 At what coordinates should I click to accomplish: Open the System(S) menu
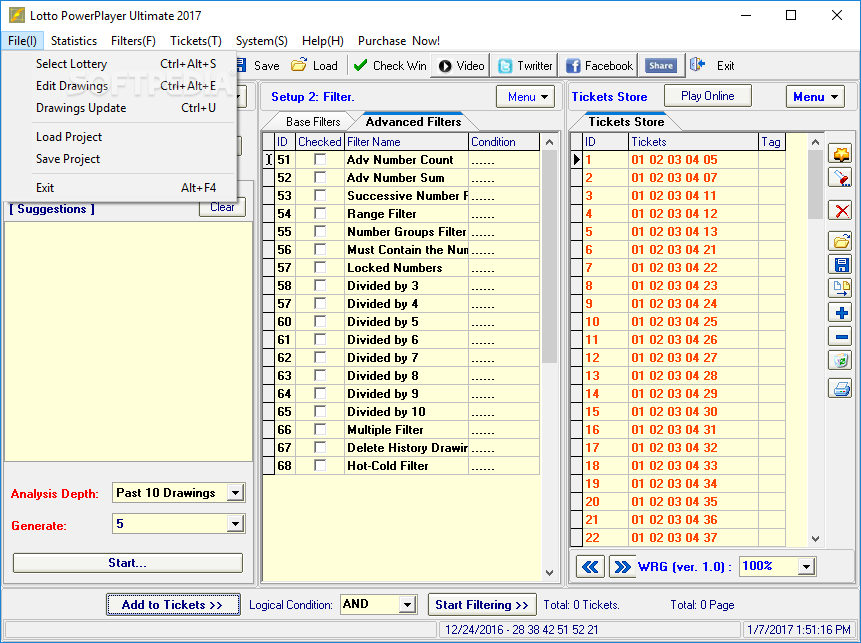[262, 41]
